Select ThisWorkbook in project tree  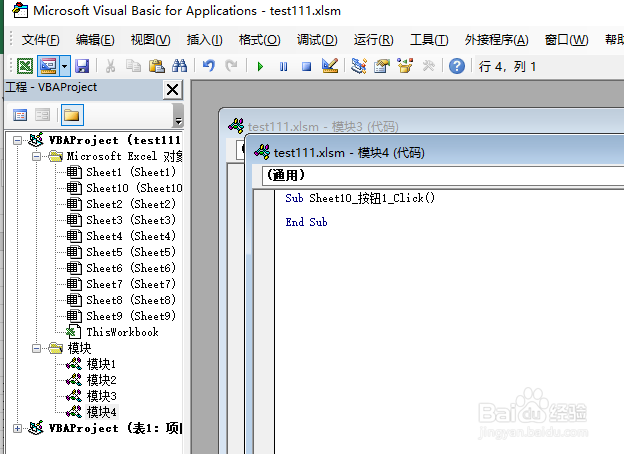pos(112,332)
